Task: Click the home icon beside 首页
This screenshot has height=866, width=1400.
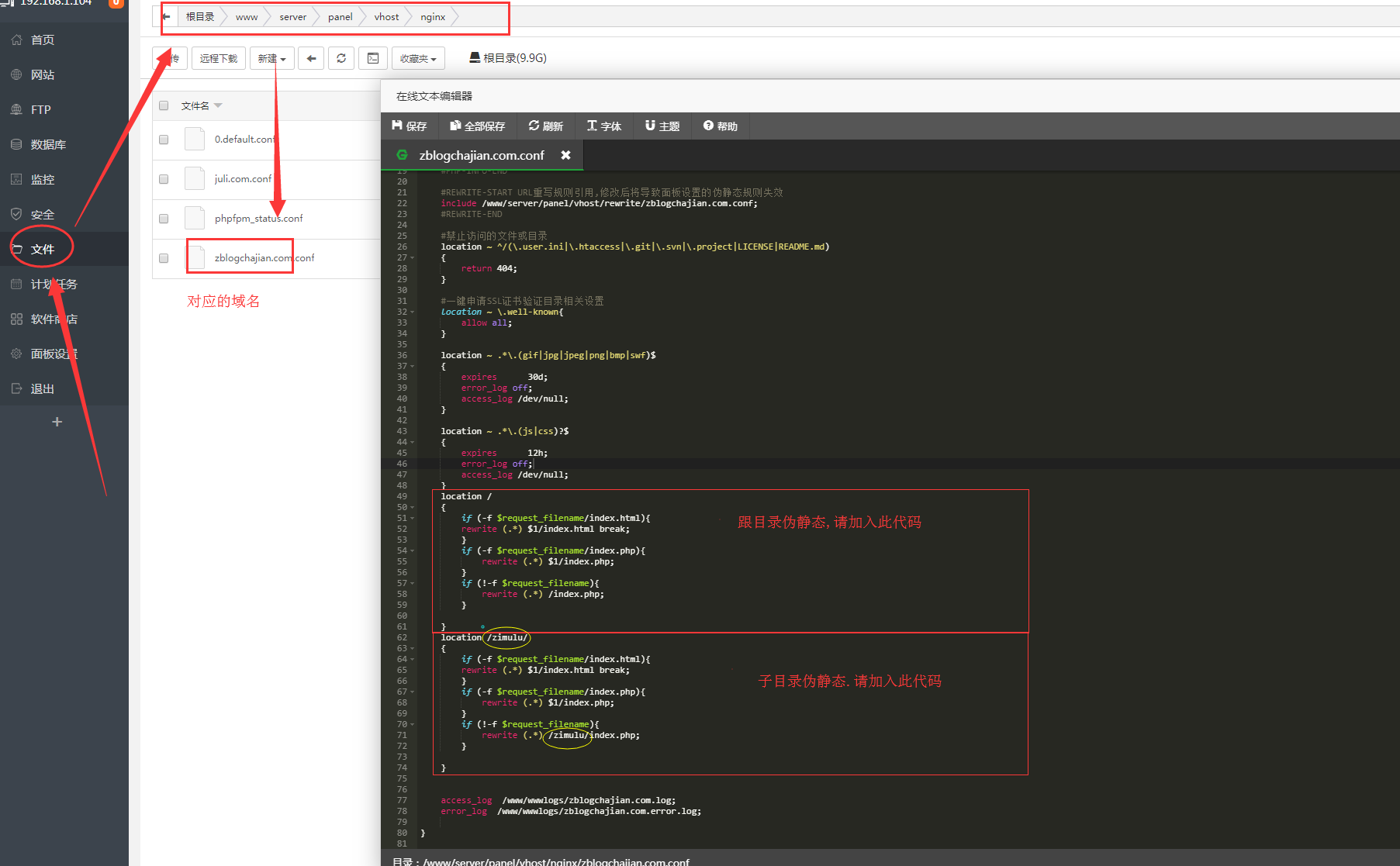Action: click(x=16, y=40)
